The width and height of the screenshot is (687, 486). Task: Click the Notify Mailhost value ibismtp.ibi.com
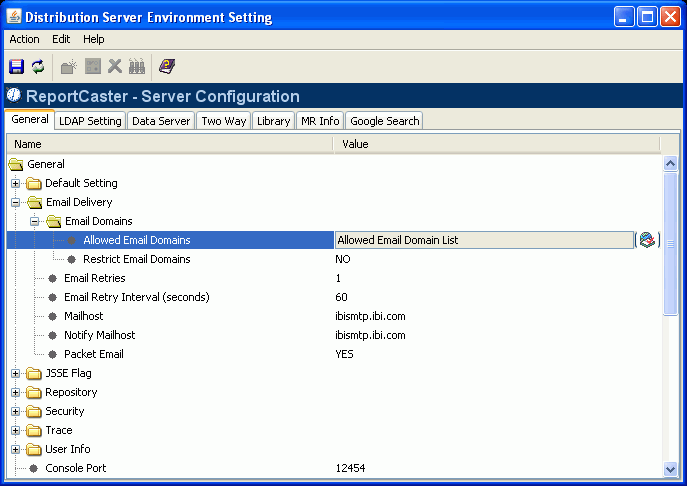[370, 335]
